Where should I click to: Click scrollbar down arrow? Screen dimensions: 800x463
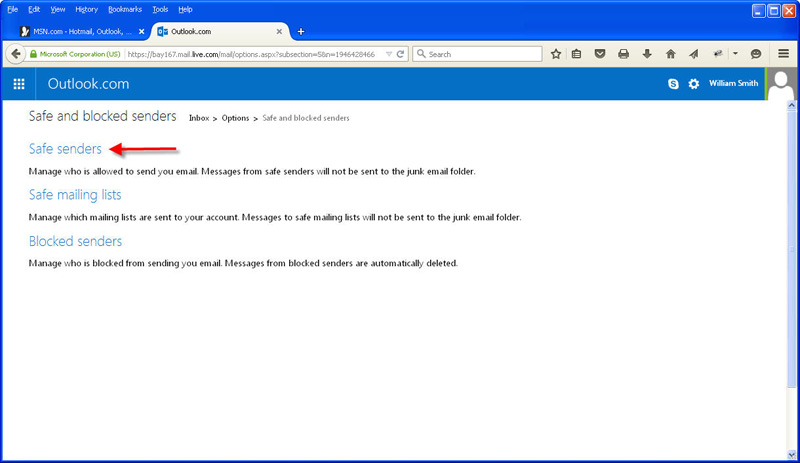791,454
